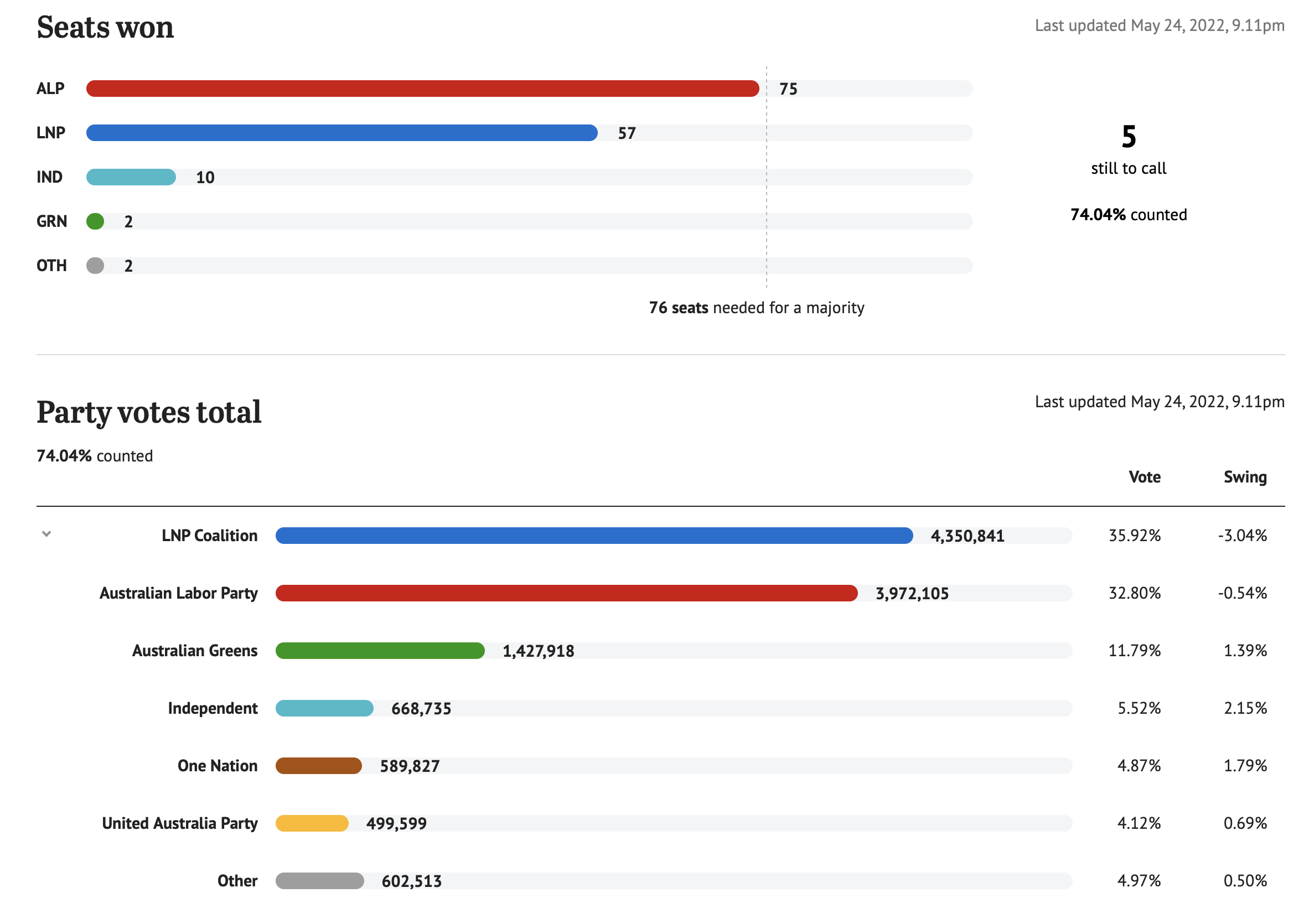
Task: Click the Party votes total heading
Action: pos(149,413)
